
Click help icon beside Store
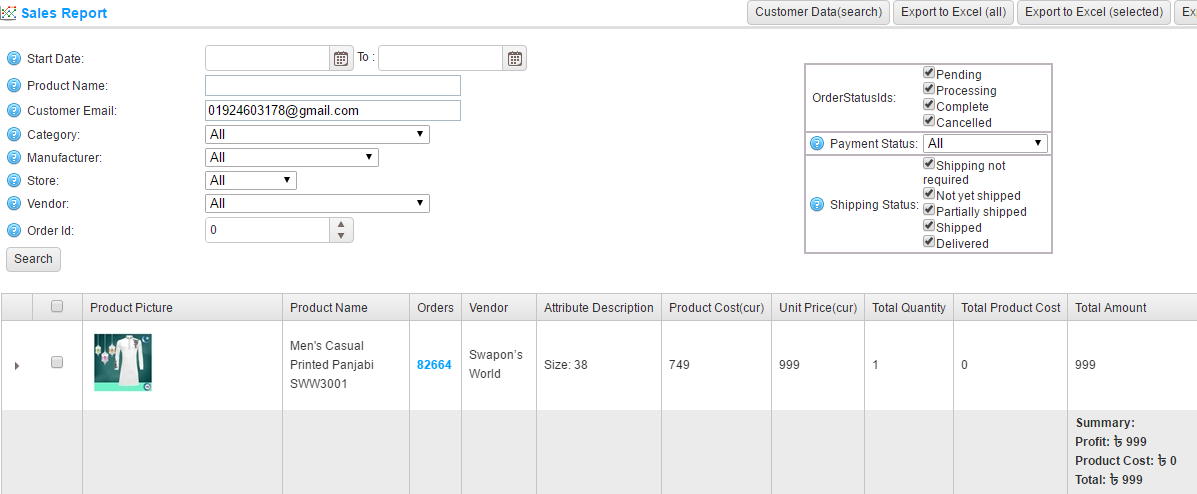click(x=14, y=181)
